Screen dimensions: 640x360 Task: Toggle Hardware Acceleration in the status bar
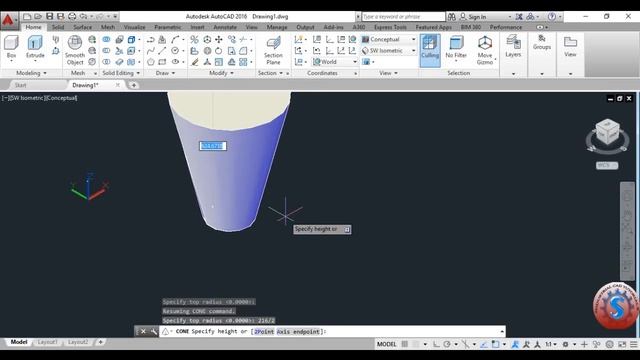[x=609, y=344]
